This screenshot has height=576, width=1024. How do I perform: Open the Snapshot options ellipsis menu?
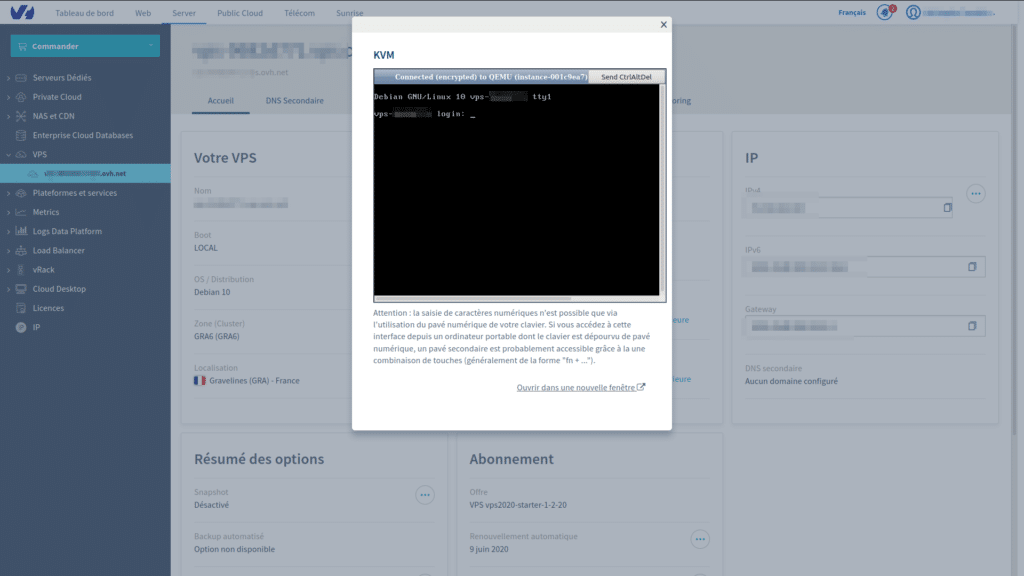click(x=425, y=495)
